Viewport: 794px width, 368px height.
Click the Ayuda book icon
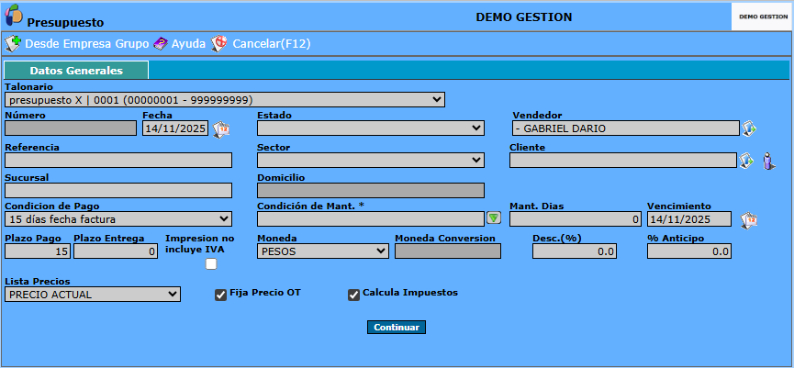[x=161, y=44]
